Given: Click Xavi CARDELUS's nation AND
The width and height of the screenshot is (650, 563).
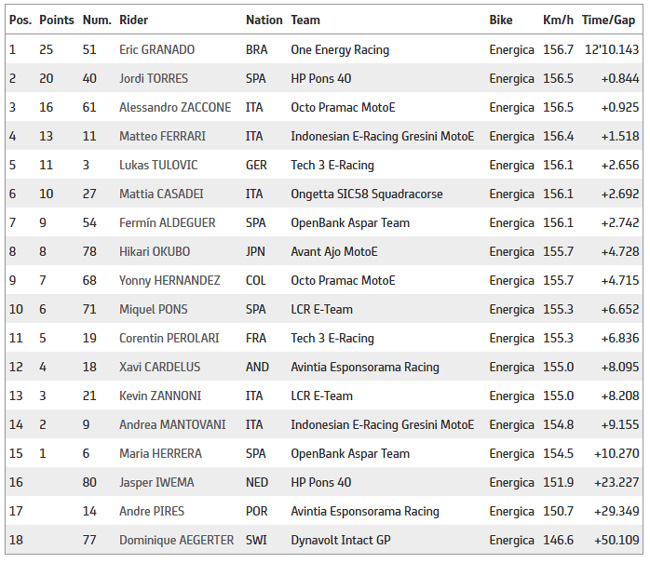Looking at the screenshot, I should pyautogui.click(x=257, y=367).
